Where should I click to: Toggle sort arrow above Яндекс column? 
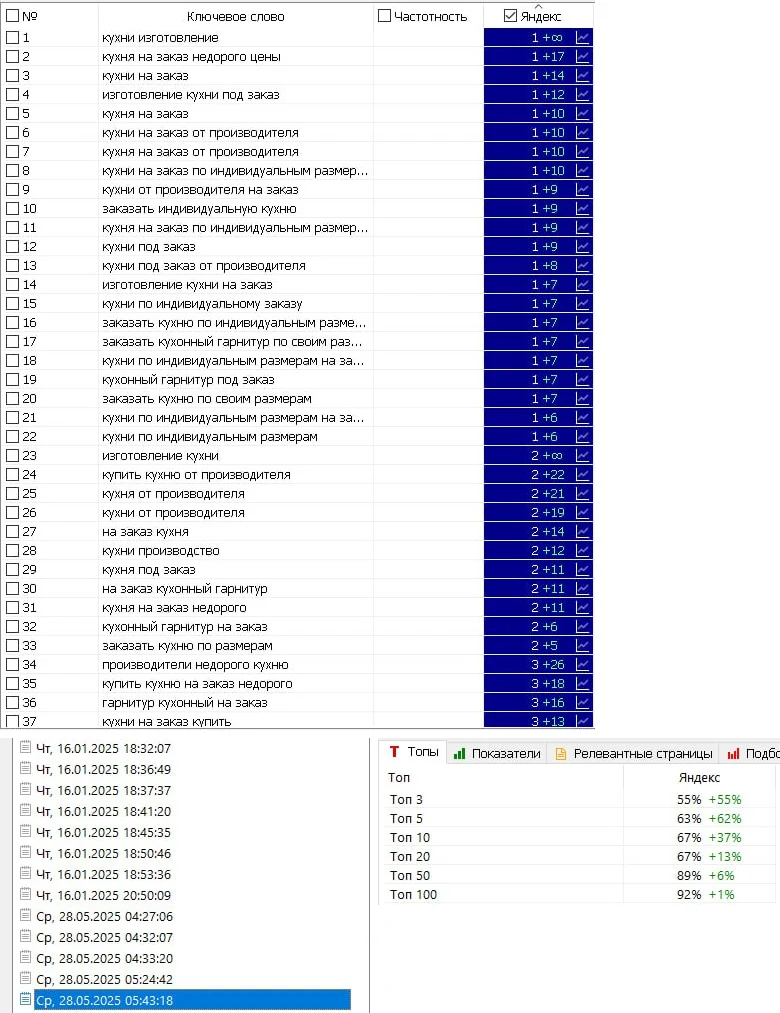(x=539, y=6)
